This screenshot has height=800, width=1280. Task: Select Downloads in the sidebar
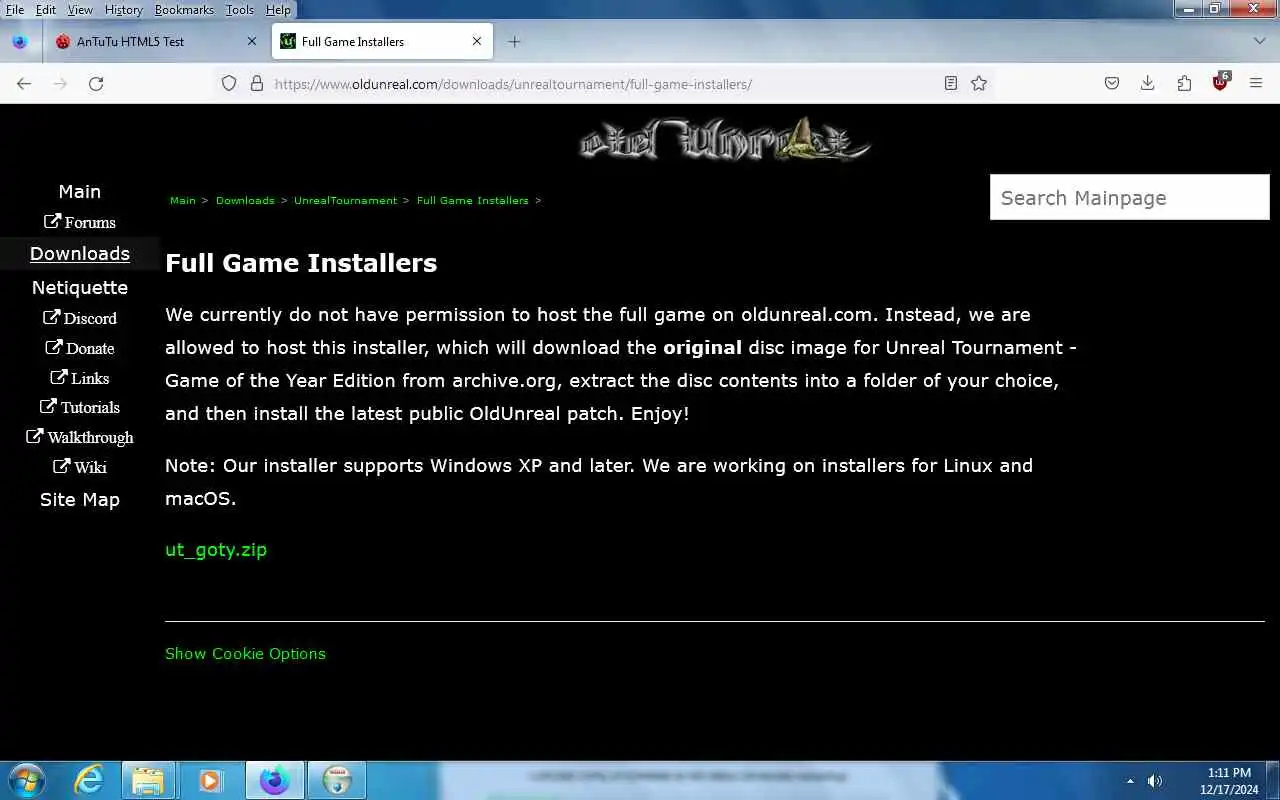[80, 253]
